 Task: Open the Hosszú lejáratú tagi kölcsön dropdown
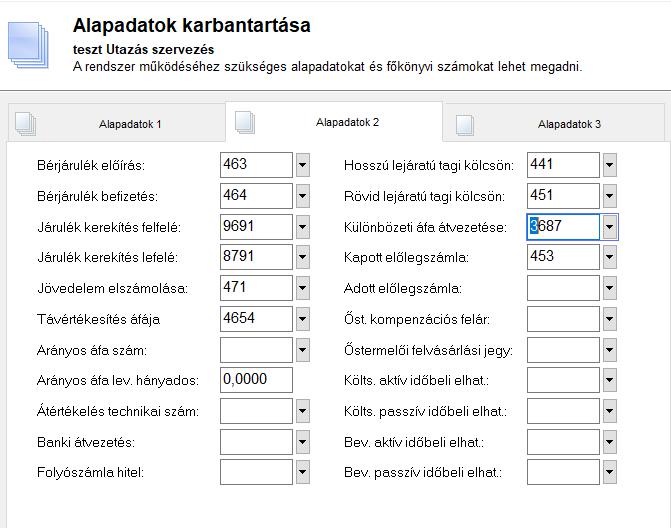[x=610, y=165]
